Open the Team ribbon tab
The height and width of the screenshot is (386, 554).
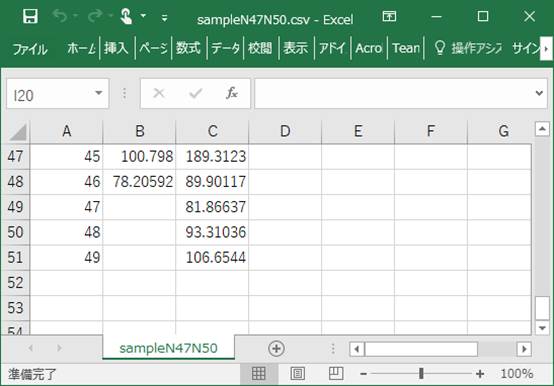406,48
